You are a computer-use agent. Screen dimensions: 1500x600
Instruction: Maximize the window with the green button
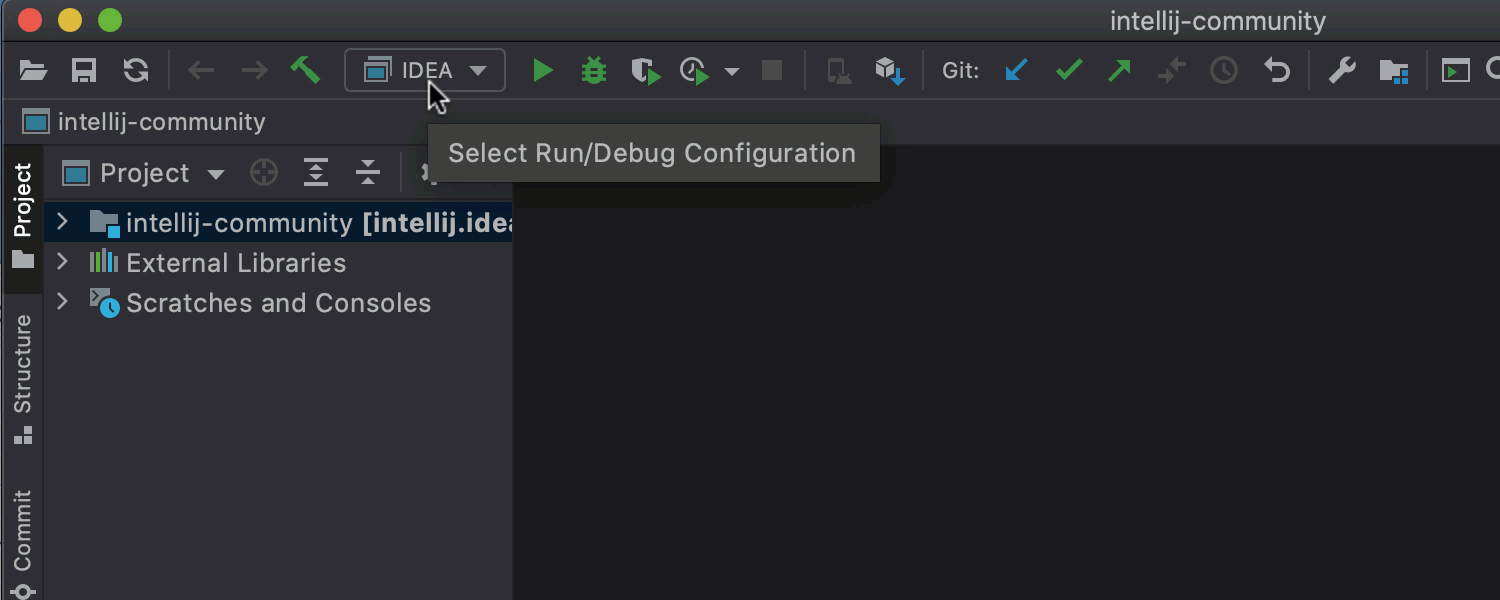pyautogui.click(x=110, y=19)
